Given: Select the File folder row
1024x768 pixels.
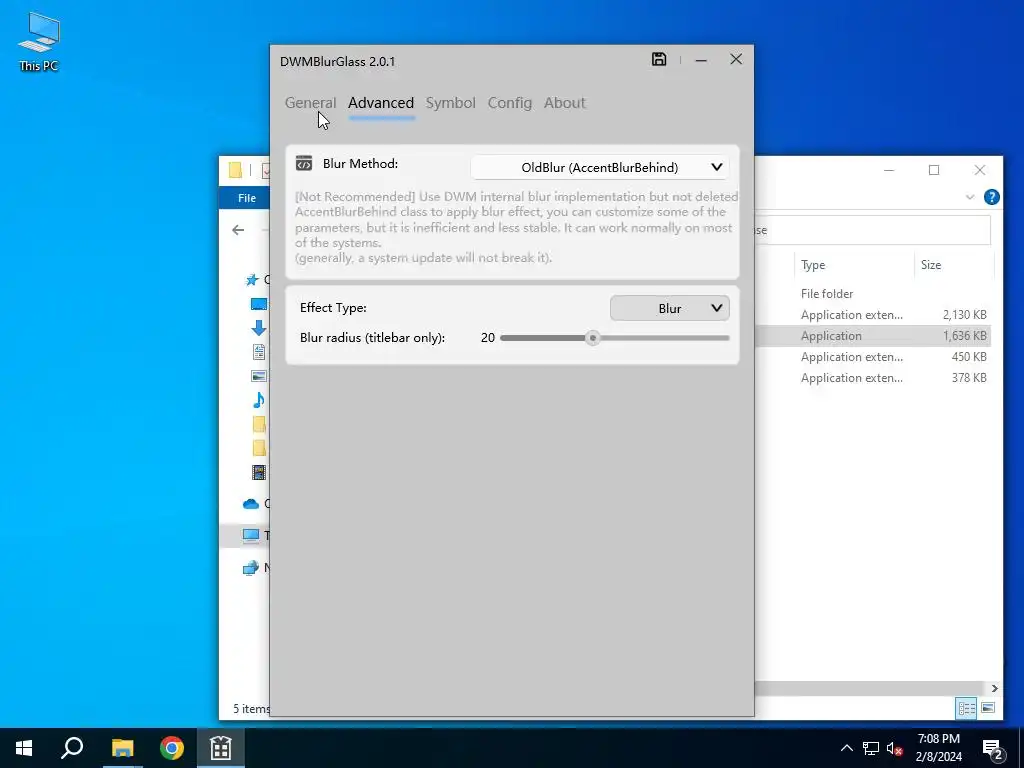Looking at the screenshot, I should (872, 294).
